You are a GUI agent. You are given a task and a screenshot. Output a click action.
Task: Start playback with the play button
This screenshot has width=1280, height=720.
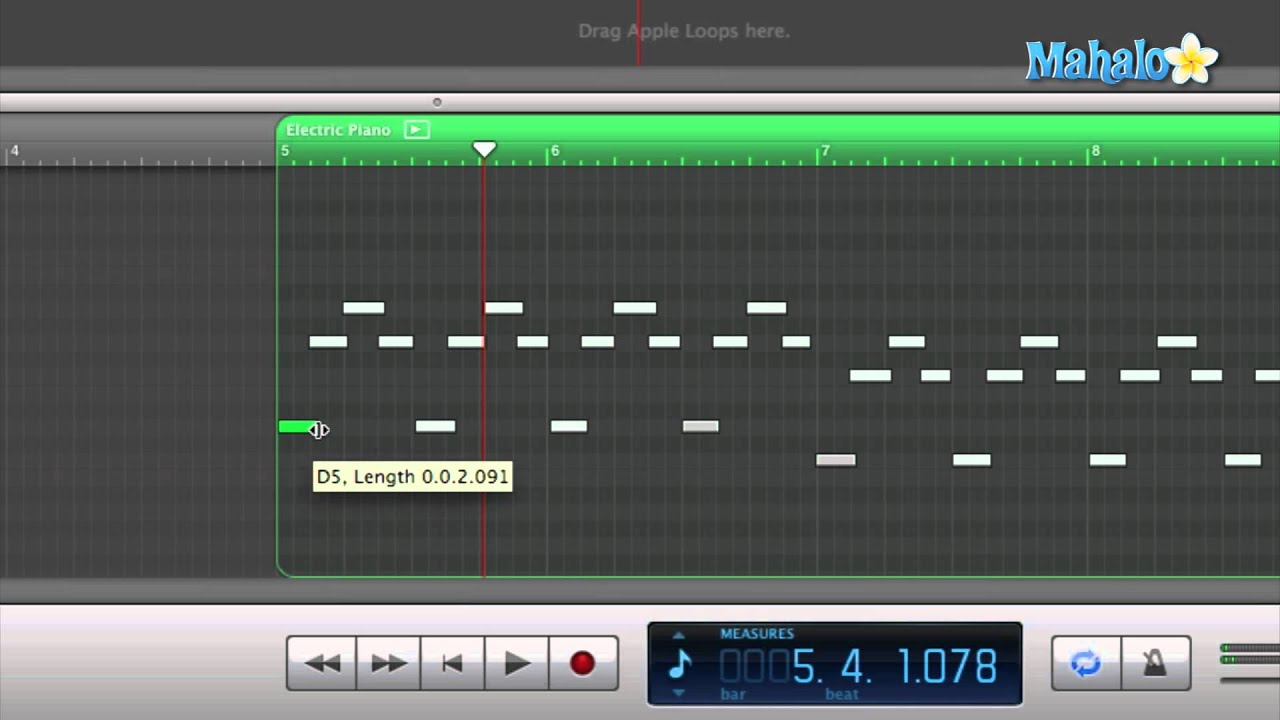(517, 663)
